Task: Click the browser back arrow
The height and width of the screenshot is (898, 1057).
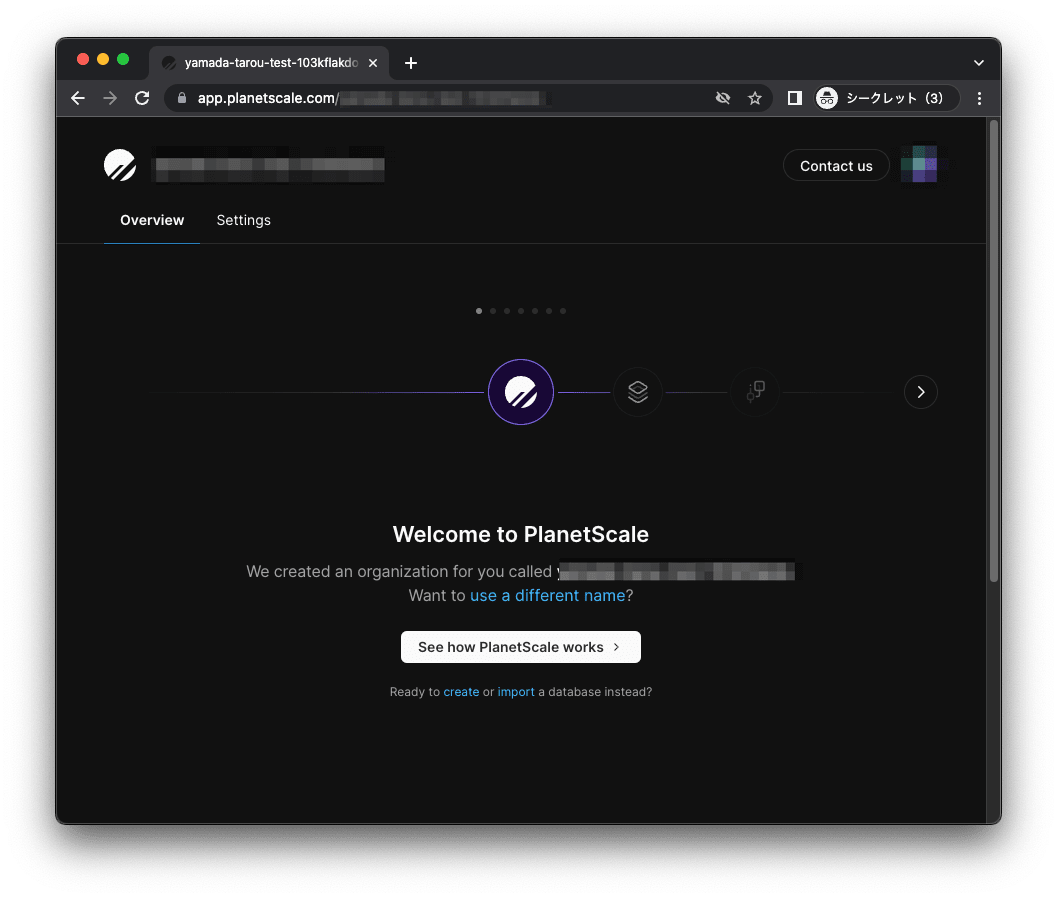Action: tap(78, 98)
